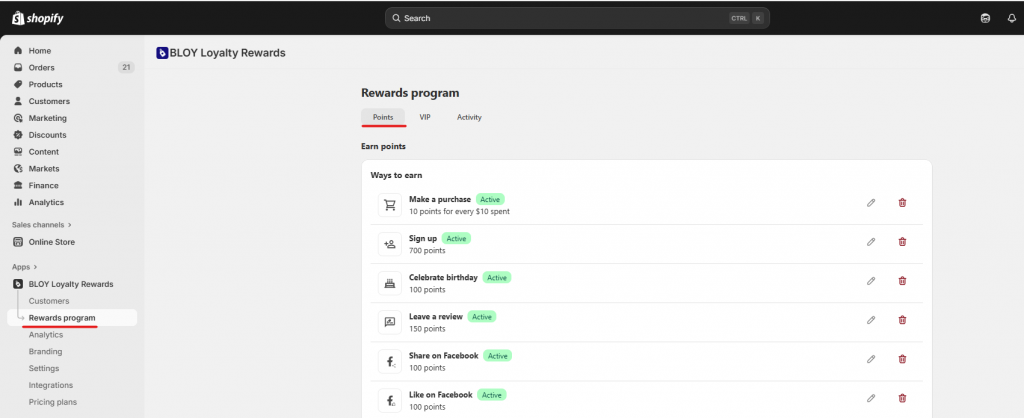The image size is (1024, 418).
Task: Click the Search input field
Action: (577, 18)
